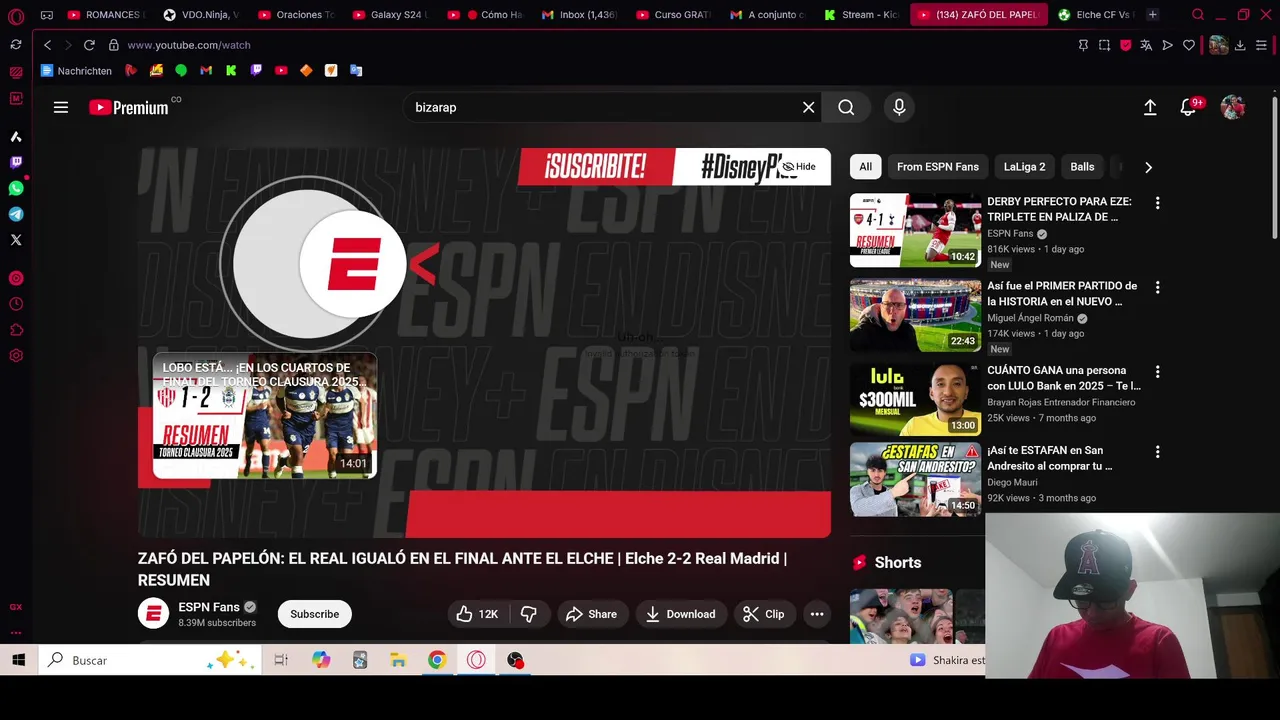Open the Easy Setup sliders icon
The image size is (1280, 720).
pos(1261,45)
